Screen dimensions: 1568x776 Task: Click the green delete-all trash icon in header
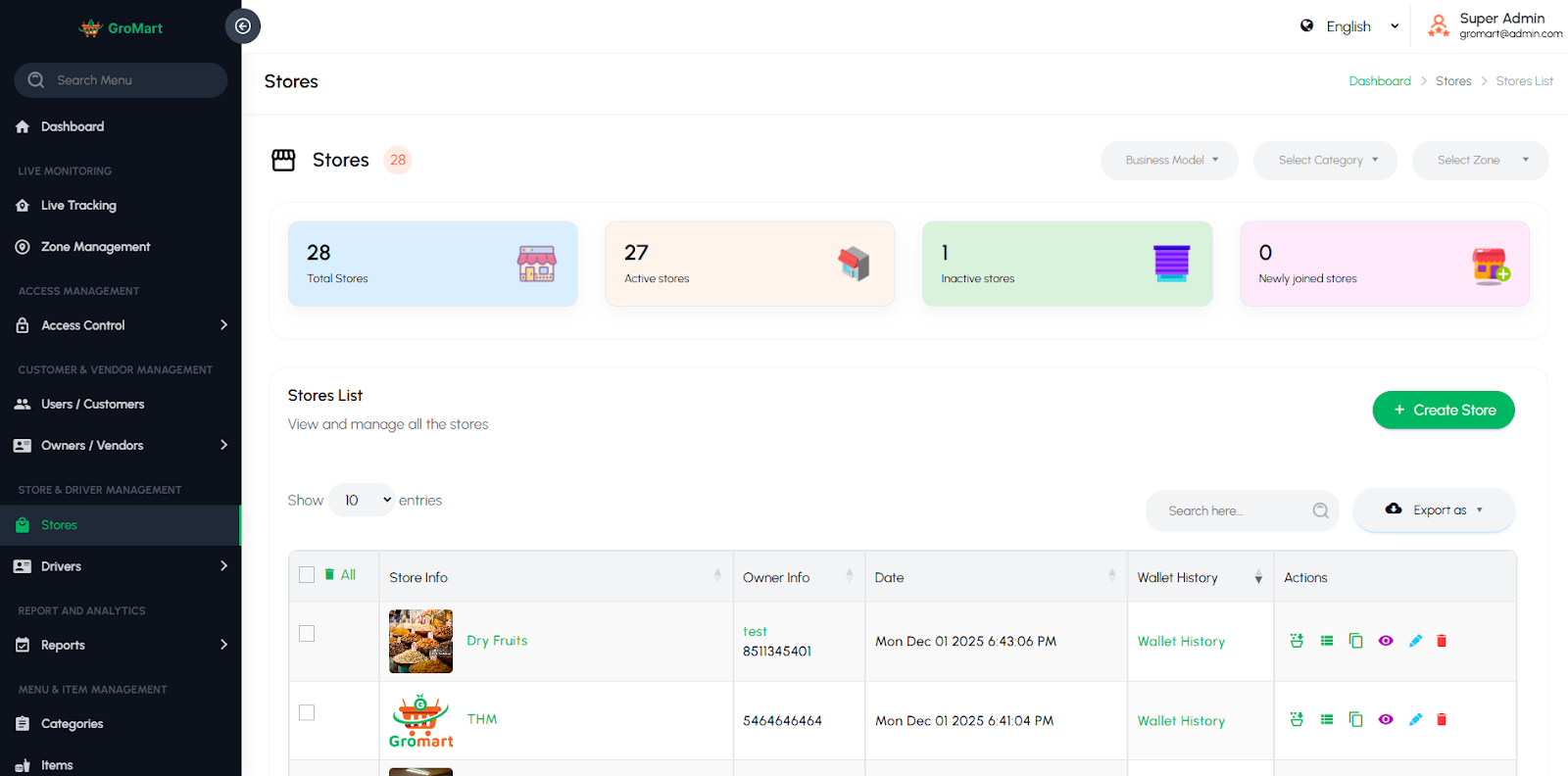pyautogui.click(x=329, y=575)
